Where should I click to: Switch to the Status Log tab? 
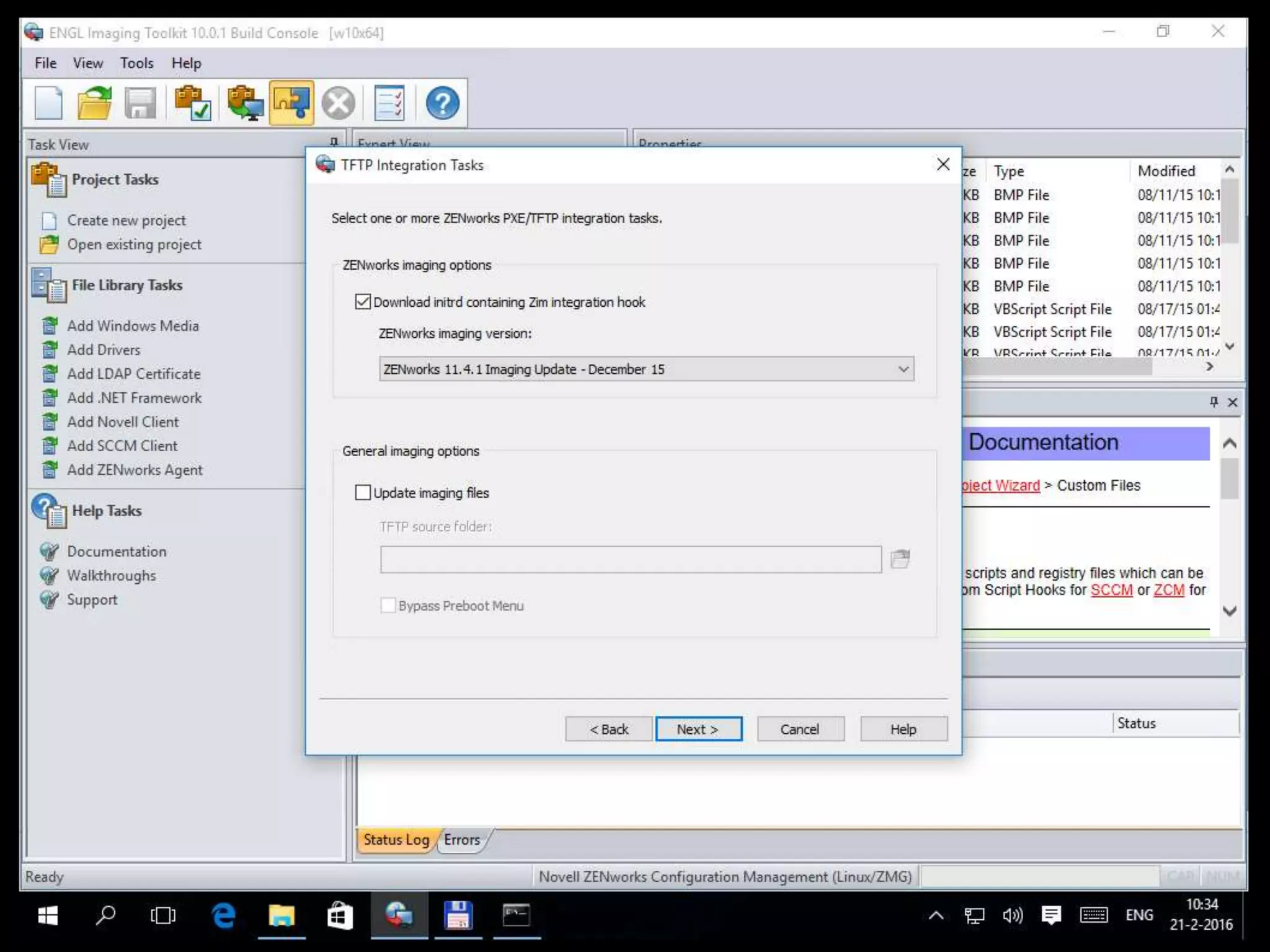396,840
